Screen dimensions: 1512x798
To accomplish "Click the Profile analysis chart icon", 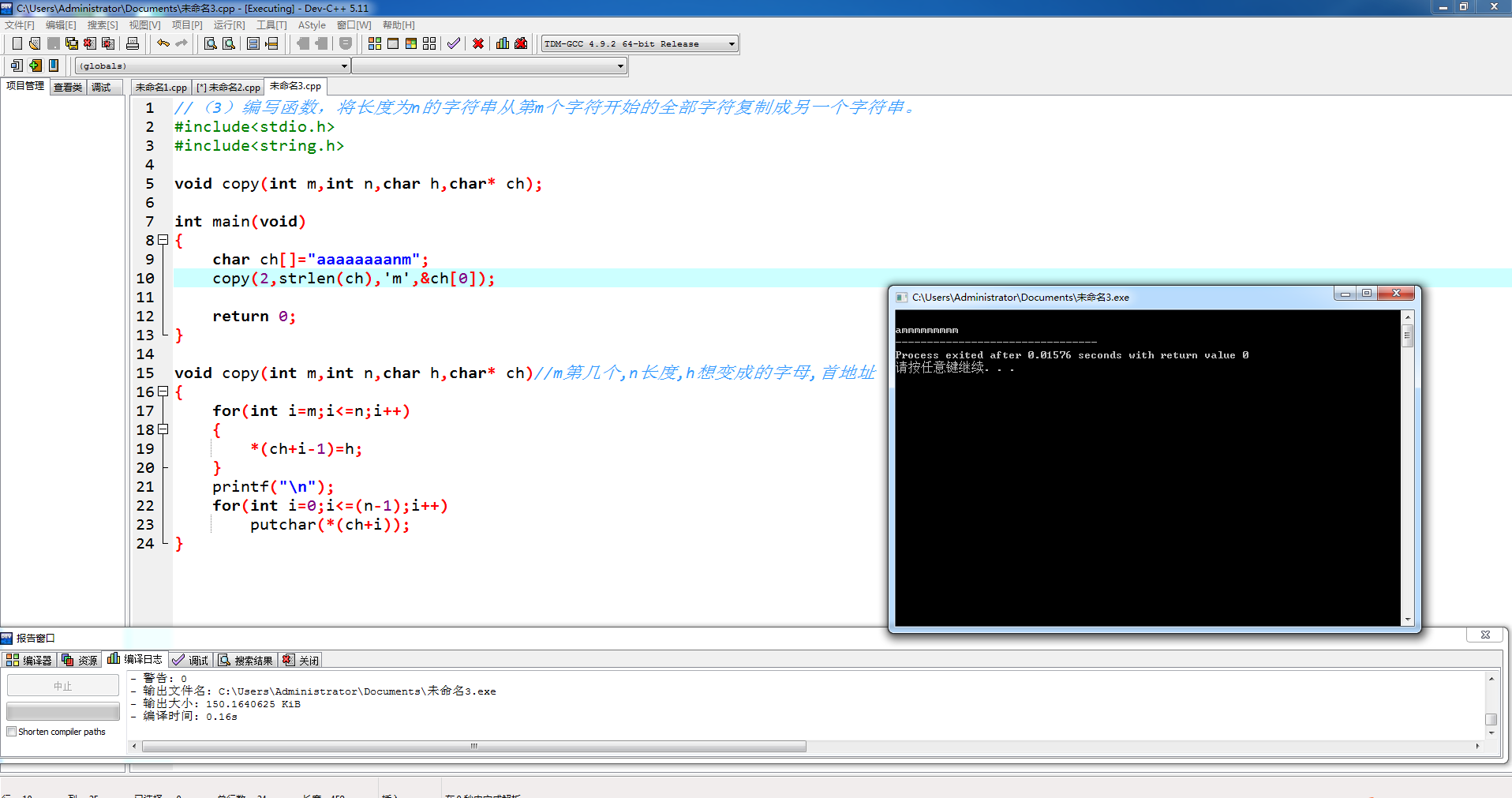I will (x=503, y=43).
